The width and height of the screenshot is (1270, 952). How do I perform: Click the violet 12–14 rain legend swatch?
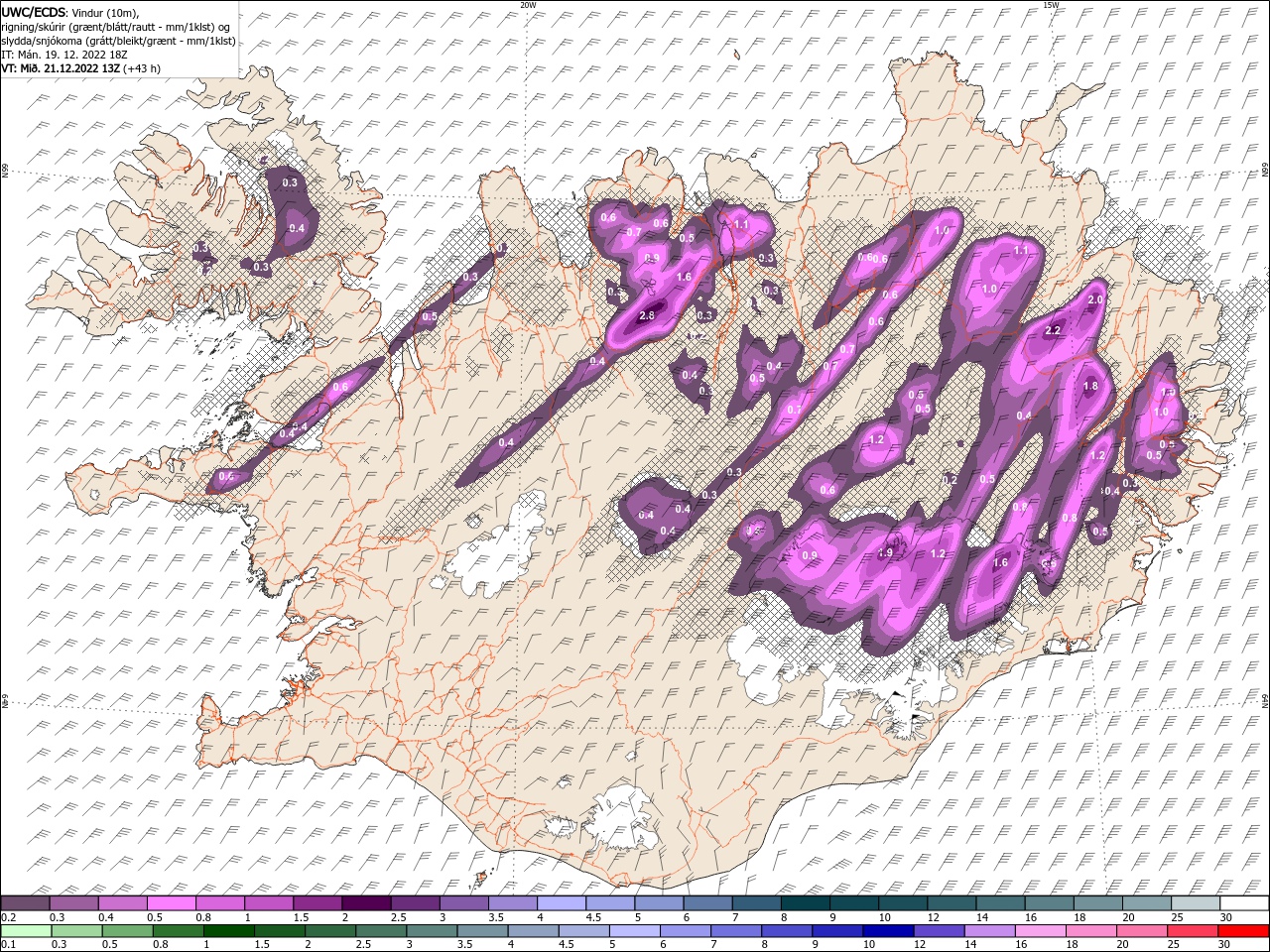(939, 931)
